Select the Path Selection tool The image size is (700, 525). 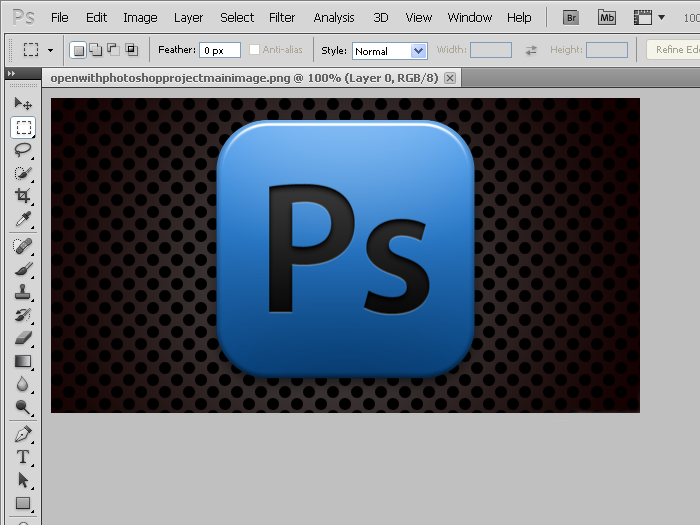[23, 480]
